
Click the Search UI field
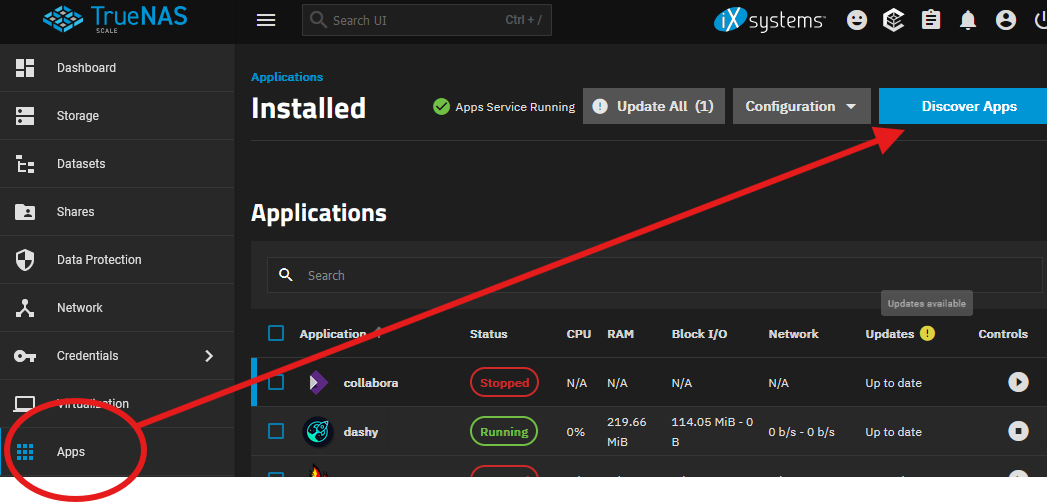pyautogui.click(x=427, y=20)
